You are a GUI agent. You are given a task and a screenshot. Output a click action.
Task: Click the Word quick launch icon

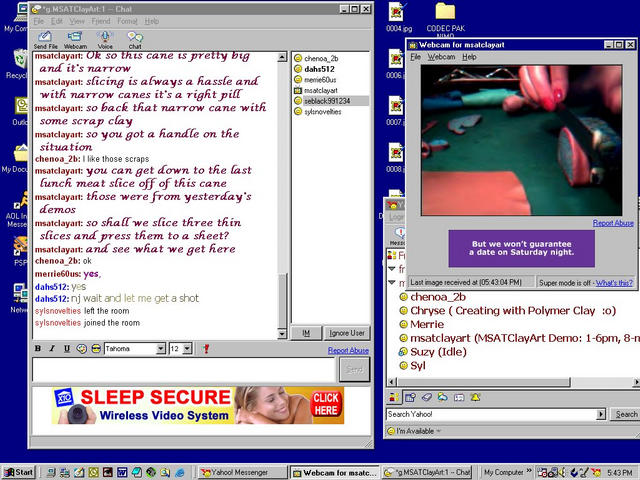click(122, 473)
